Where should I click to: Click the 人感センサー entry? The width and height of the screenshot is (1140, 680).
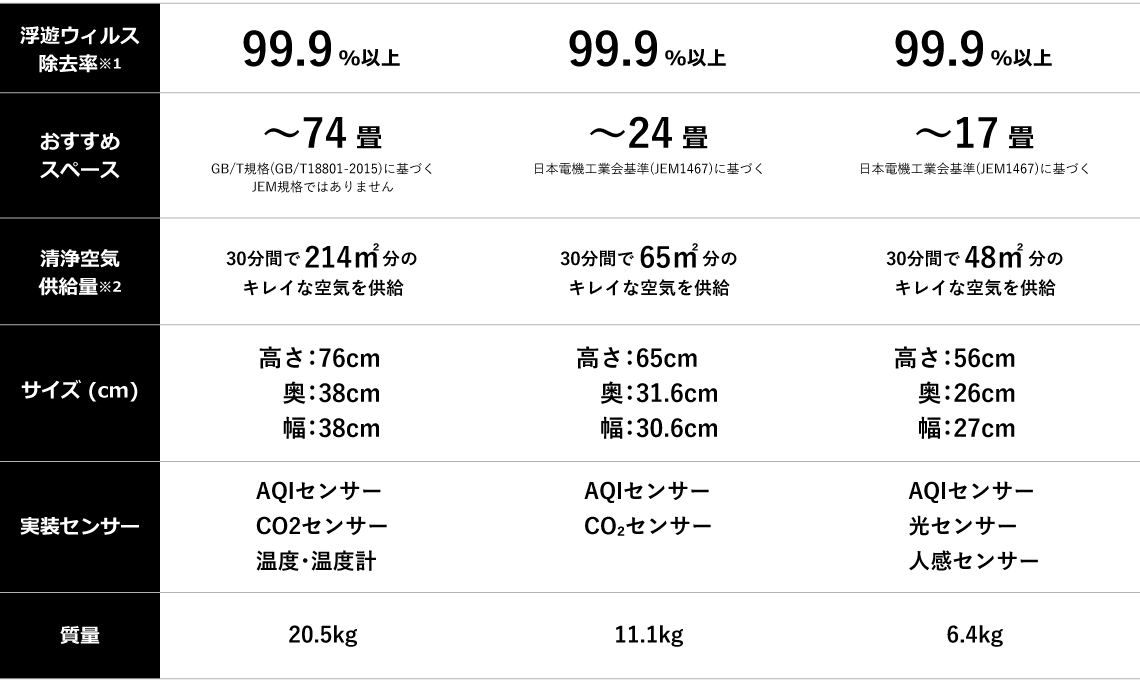(x=974, y=561)
